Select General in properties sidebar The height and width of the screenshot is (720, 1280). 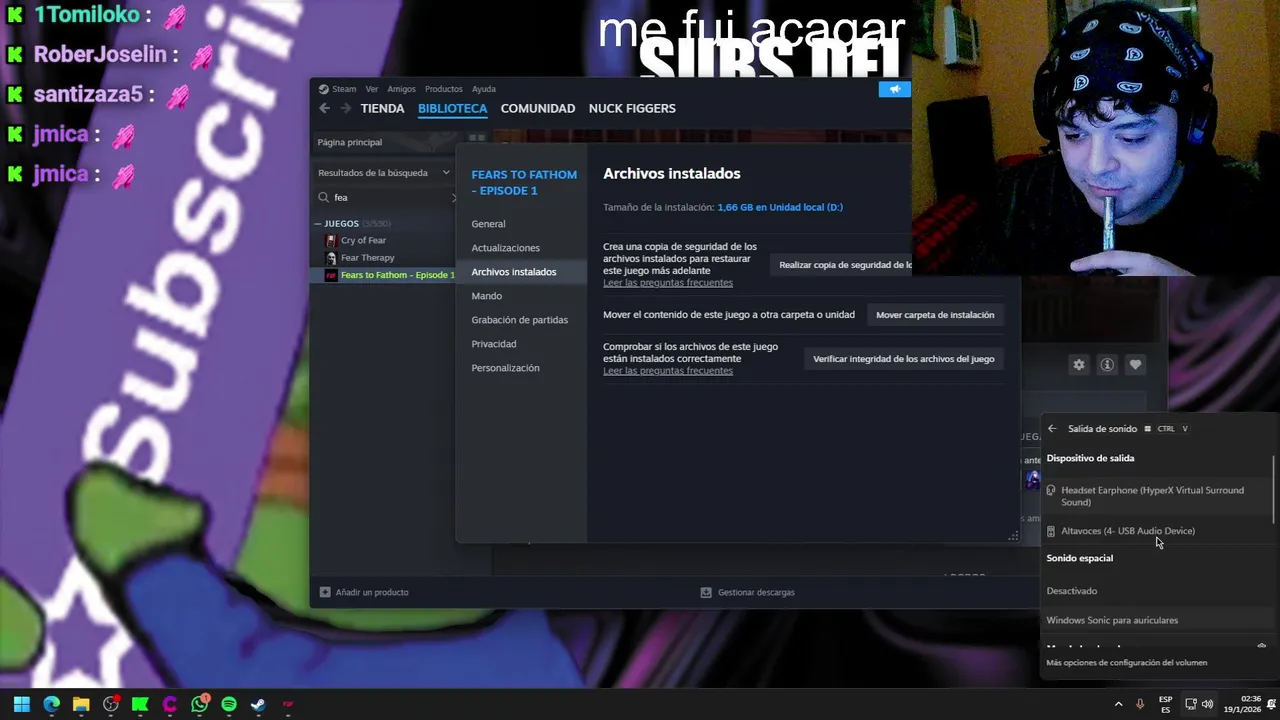(521, 224)
